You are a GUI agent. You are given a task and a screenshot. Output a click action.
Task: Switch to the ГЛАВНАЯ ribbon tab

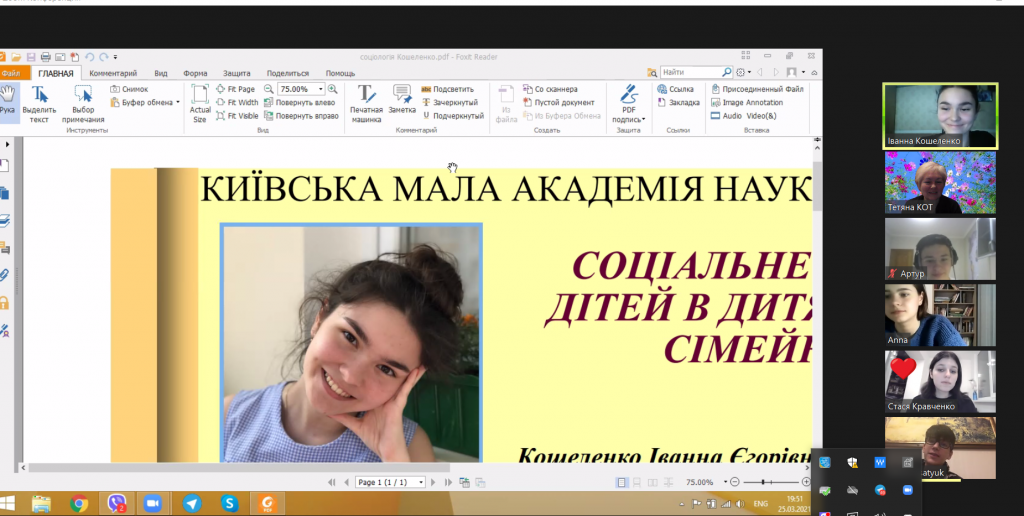coord(56,74)
